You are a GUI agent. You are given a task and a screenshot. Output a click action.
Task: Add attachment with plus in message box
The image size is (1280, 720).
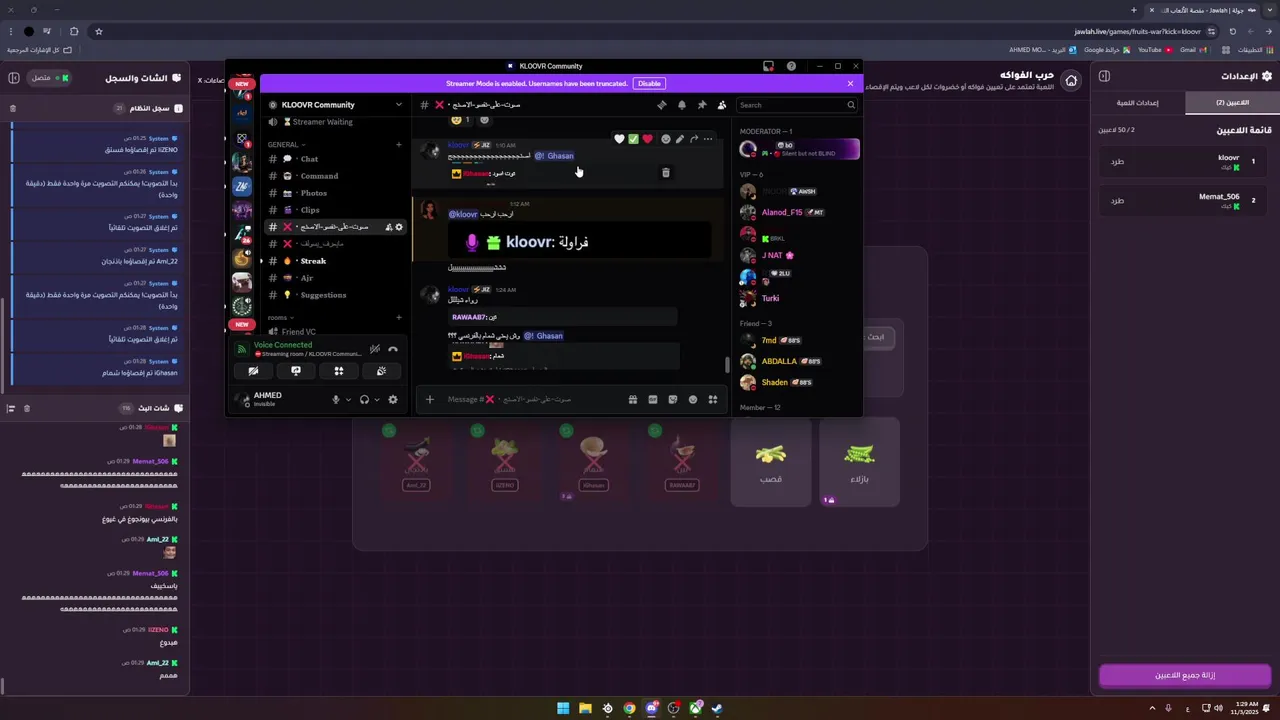(x=430, y=400)
